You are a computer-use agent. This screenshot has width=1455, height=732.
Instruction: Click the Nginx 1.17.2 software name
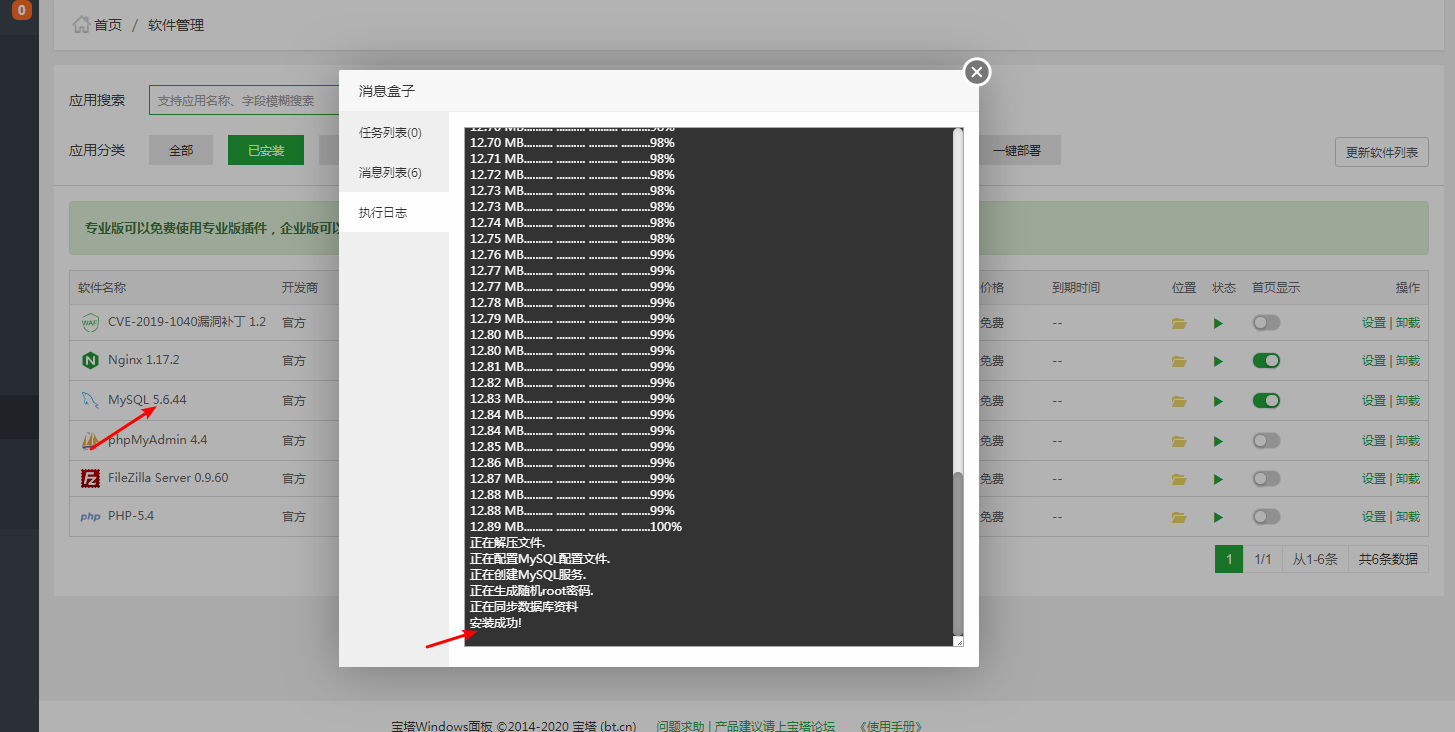tap(144, 360)
